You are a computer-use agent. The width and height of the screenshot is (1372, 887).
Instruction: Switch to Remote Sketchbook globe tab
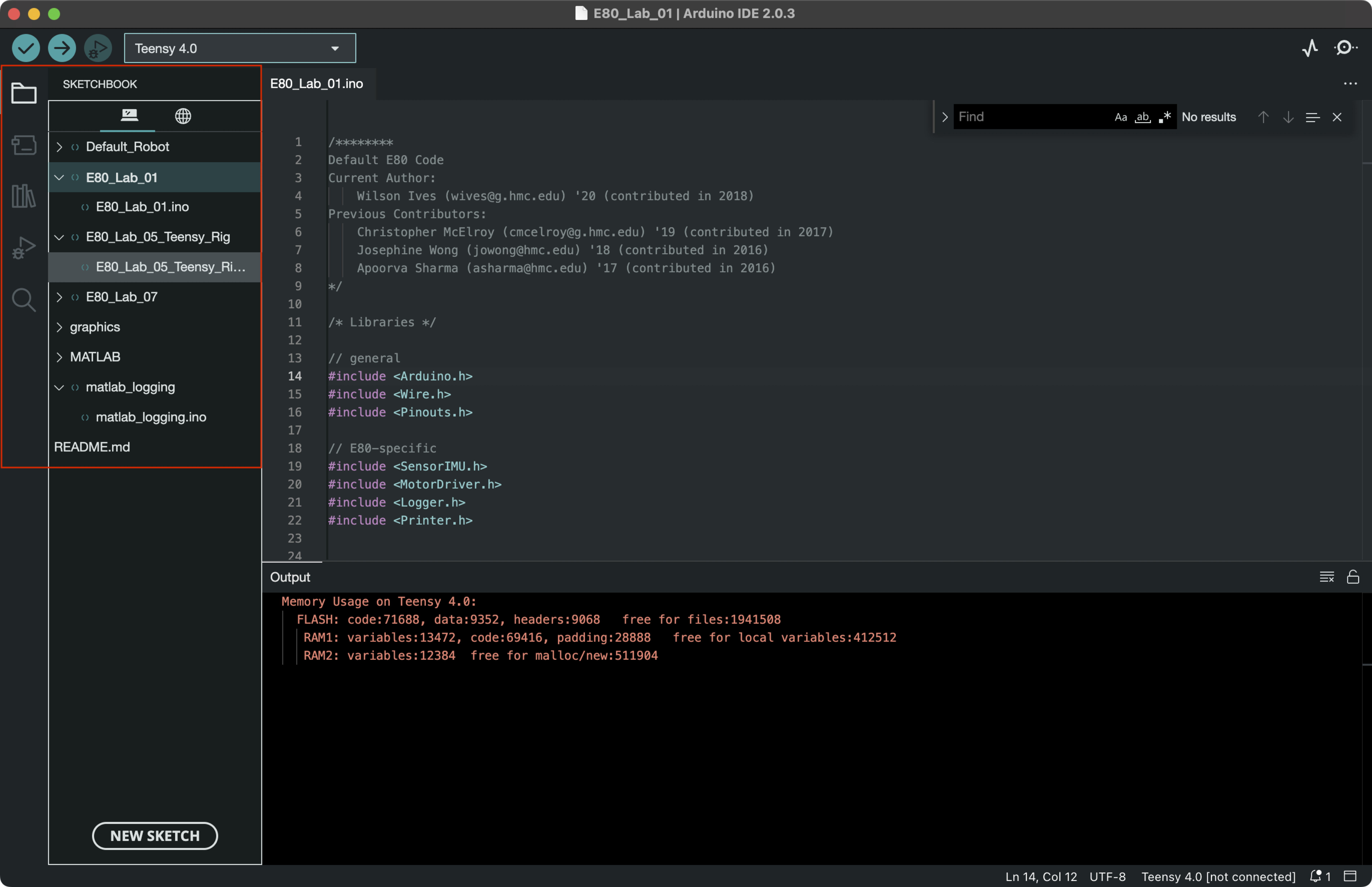(183, 116)
